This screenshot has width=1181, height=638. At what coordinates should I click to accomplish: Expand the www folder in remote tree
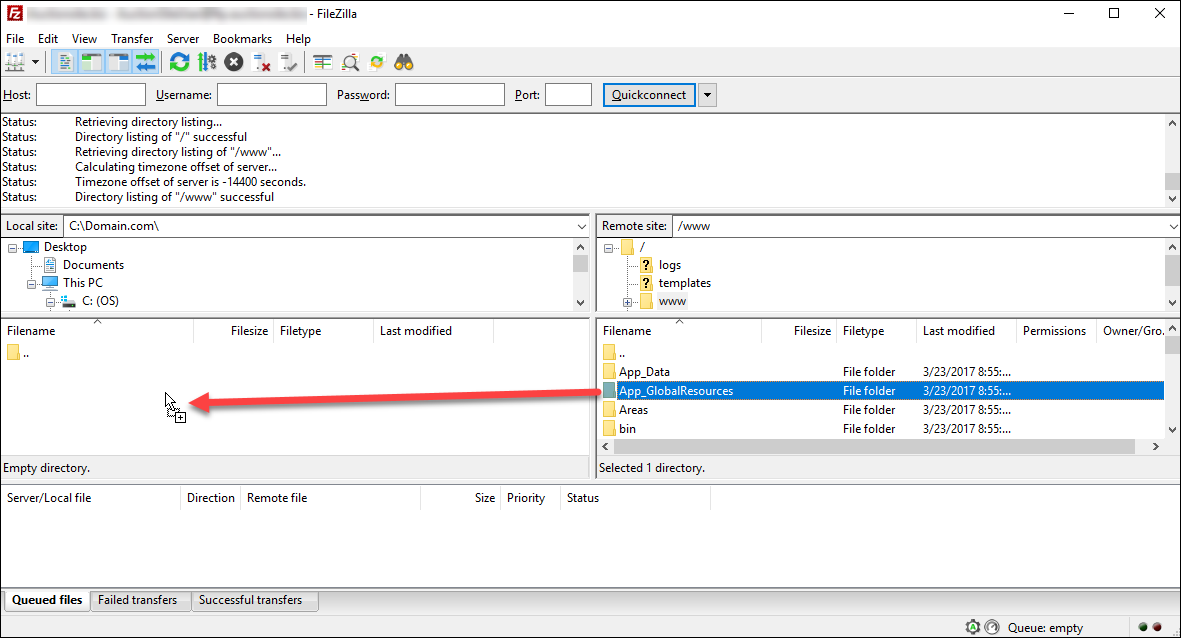(x=627, y=302)
